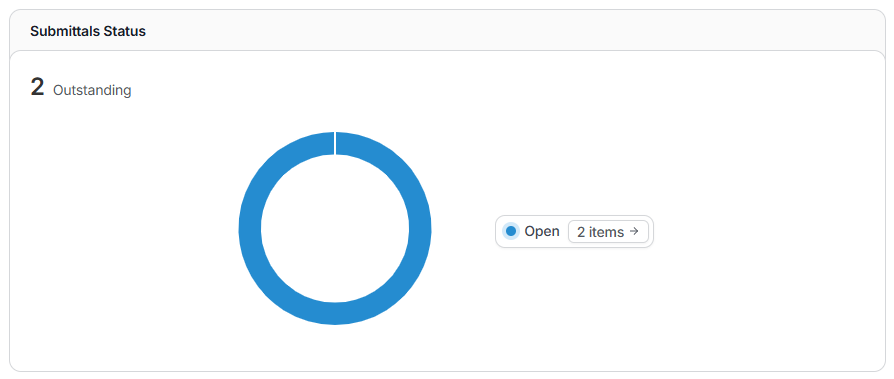Image resolution: width=894 pixels, height=379 pixels.
Task: Click the left arc of the donut
Action: [249, 228]
